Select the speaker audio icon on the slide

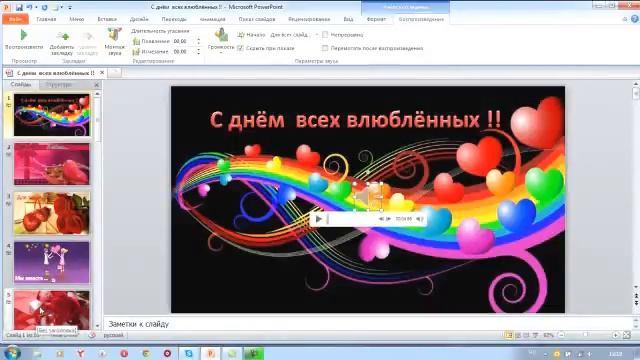click(x=368, y=197)
